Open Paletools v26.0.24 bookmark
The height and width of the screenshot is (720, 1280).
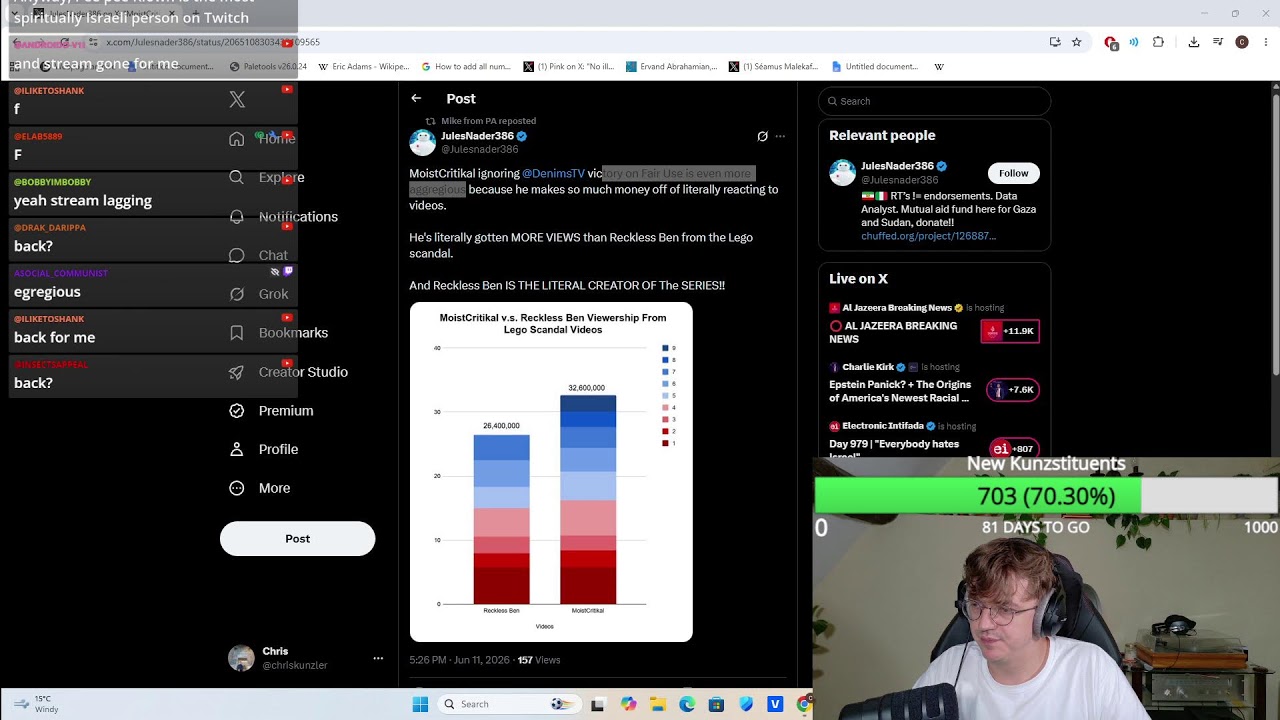(x=268, y=67)
